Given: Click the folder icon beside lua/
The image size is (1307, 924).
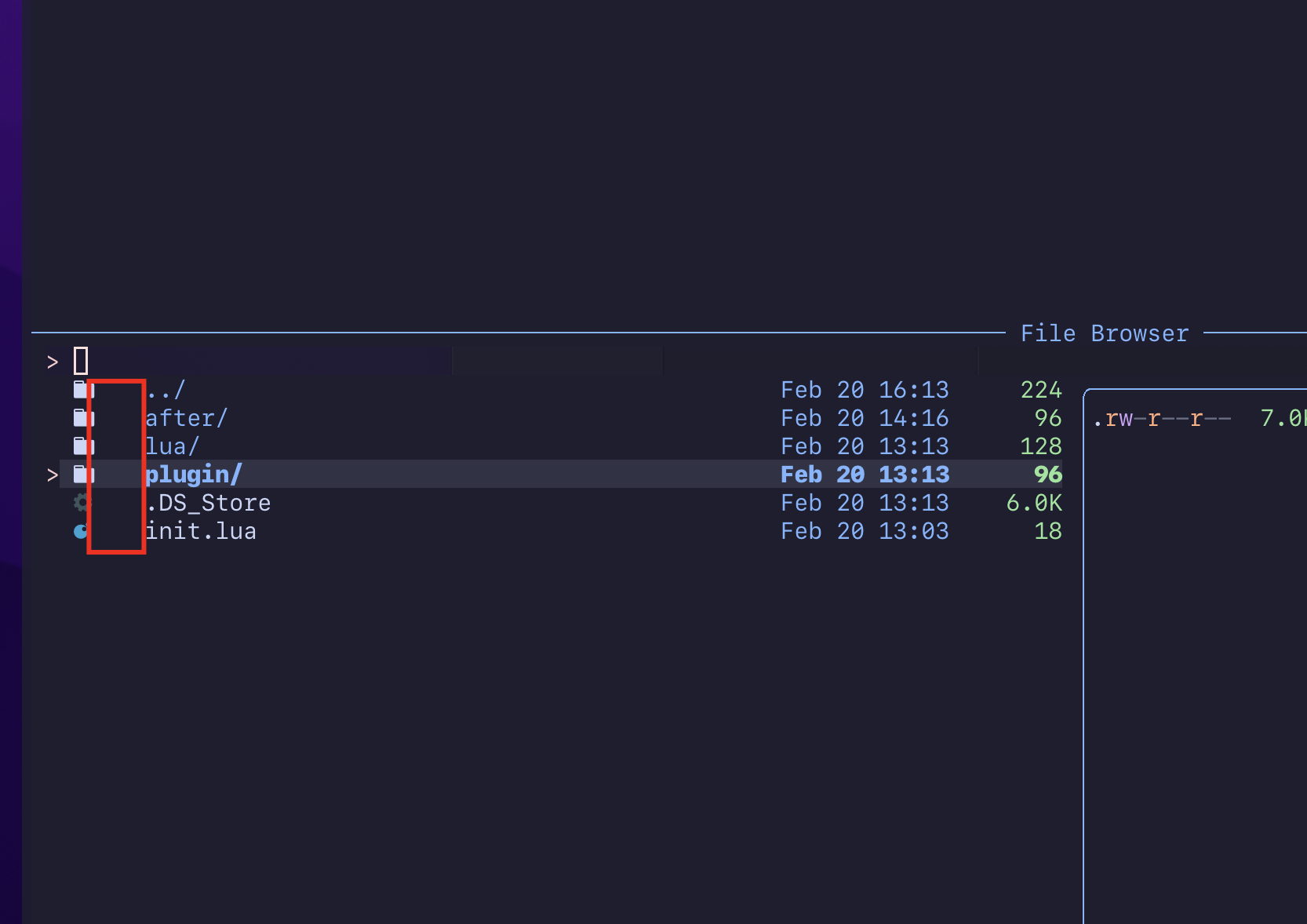Looking at the screenshot, I should (82, 446).
